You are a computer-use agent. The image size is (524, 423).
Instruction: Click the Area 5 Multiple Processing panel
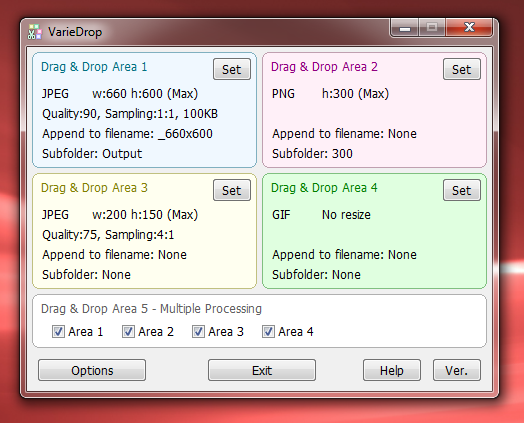tap(259, 321)
